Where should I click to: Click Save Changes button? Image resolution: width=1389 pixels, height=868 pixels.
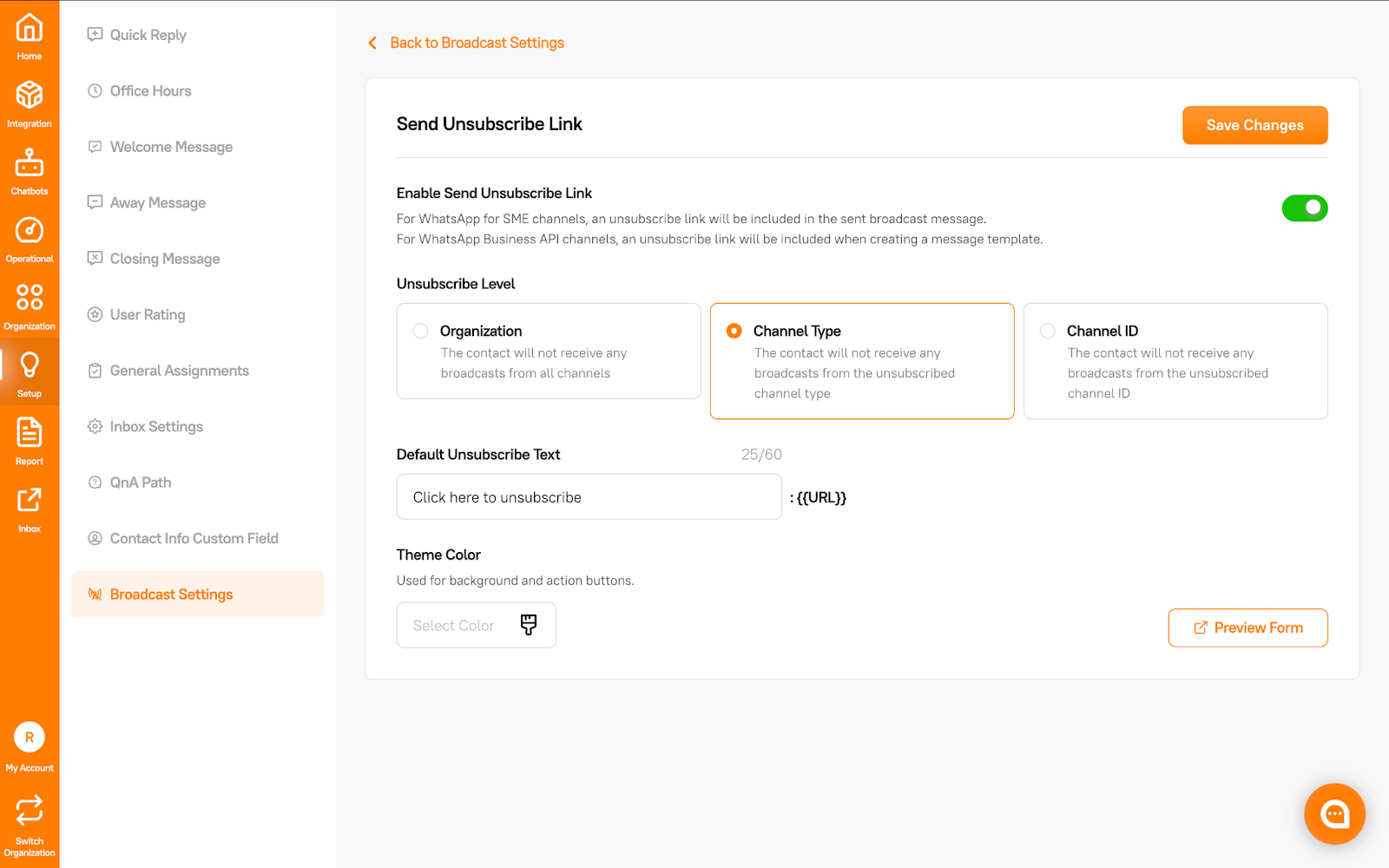click(x=1255, y=125)
